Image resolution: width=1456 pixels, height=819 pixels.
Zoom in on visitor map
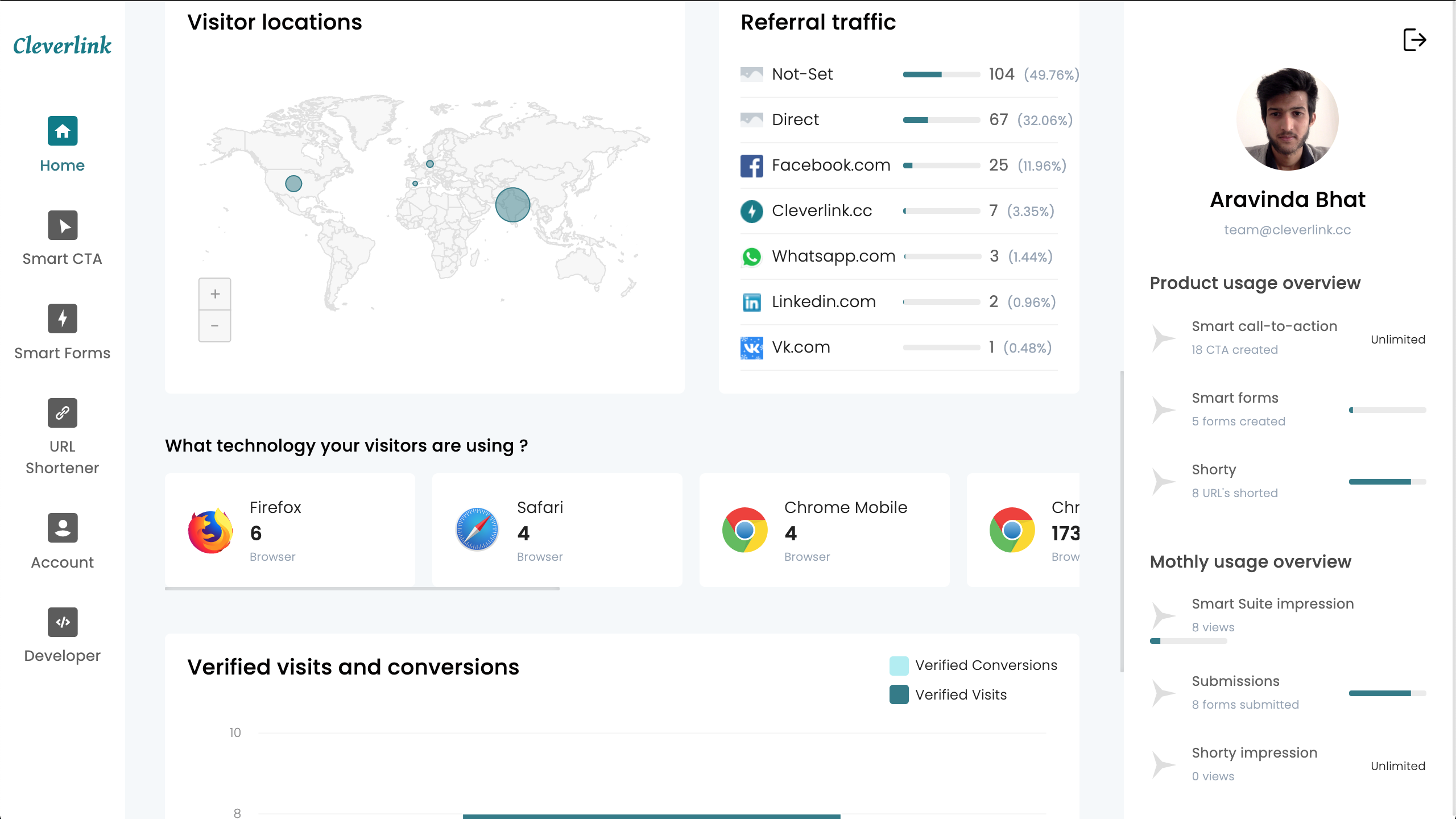(x=214, y=294)
